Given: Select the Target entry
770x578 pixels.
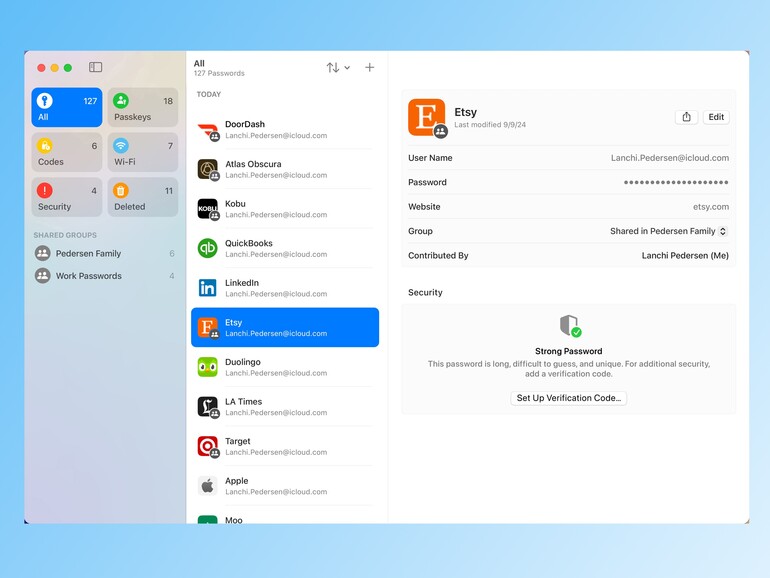Looking at the screenshot, I should pyautogui.click(x=285, y=446).
